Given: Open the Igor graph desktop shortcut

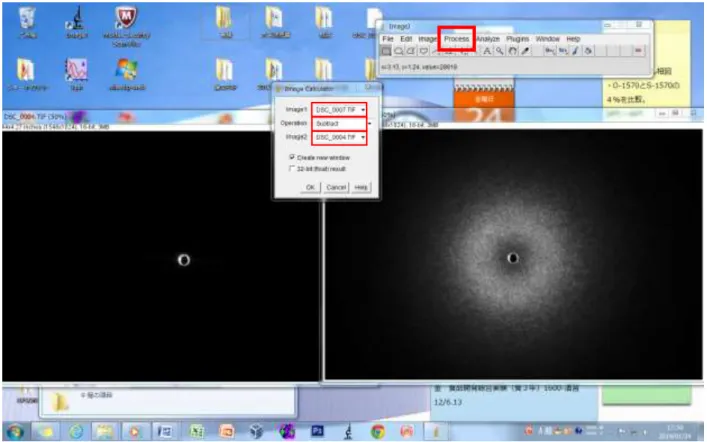Looking at the screenshot, I should point(76,74).
